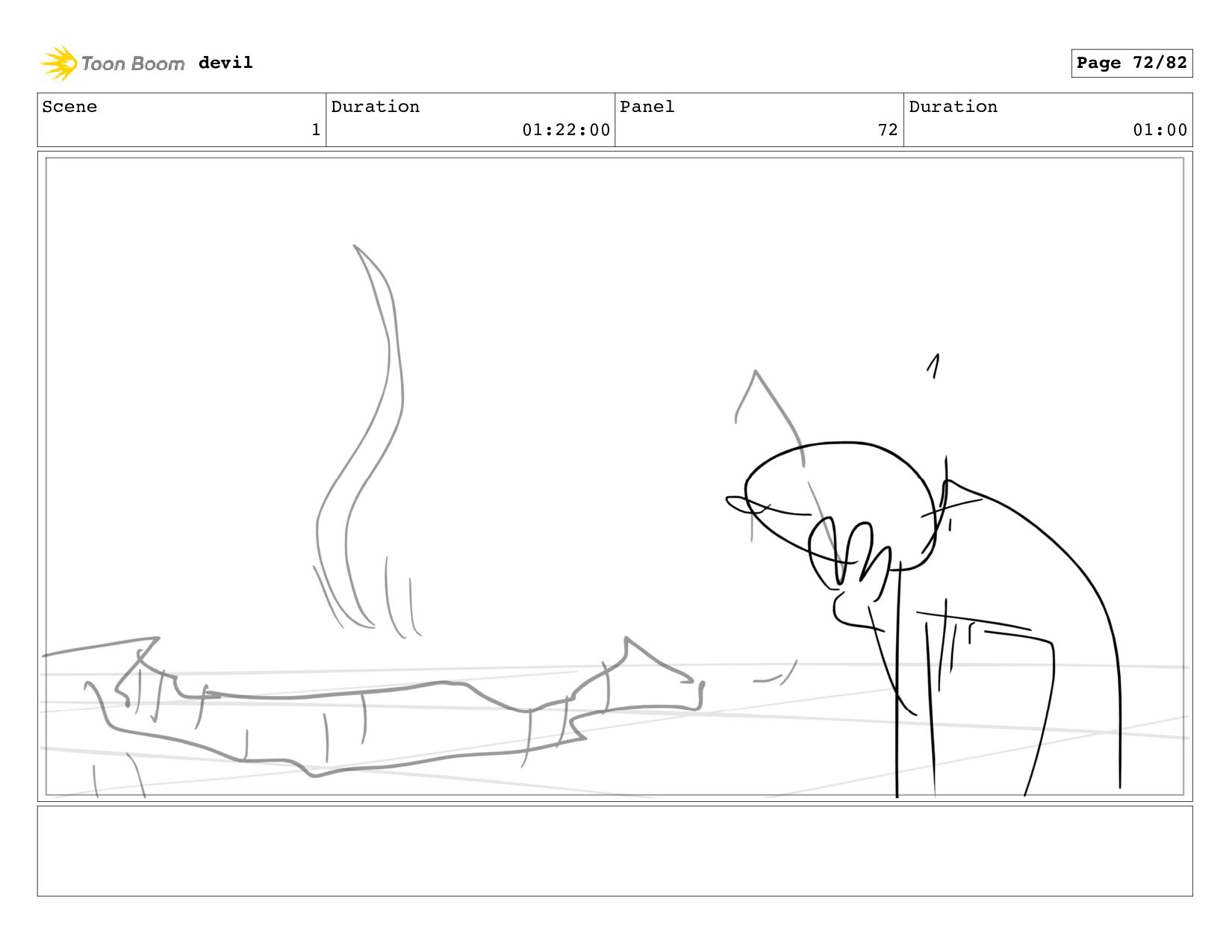Image resolution: width=1232 pixels, height=952 pixels.
Task: Click the 'Page 72/82' page indicator
Action: point(1131,63)
